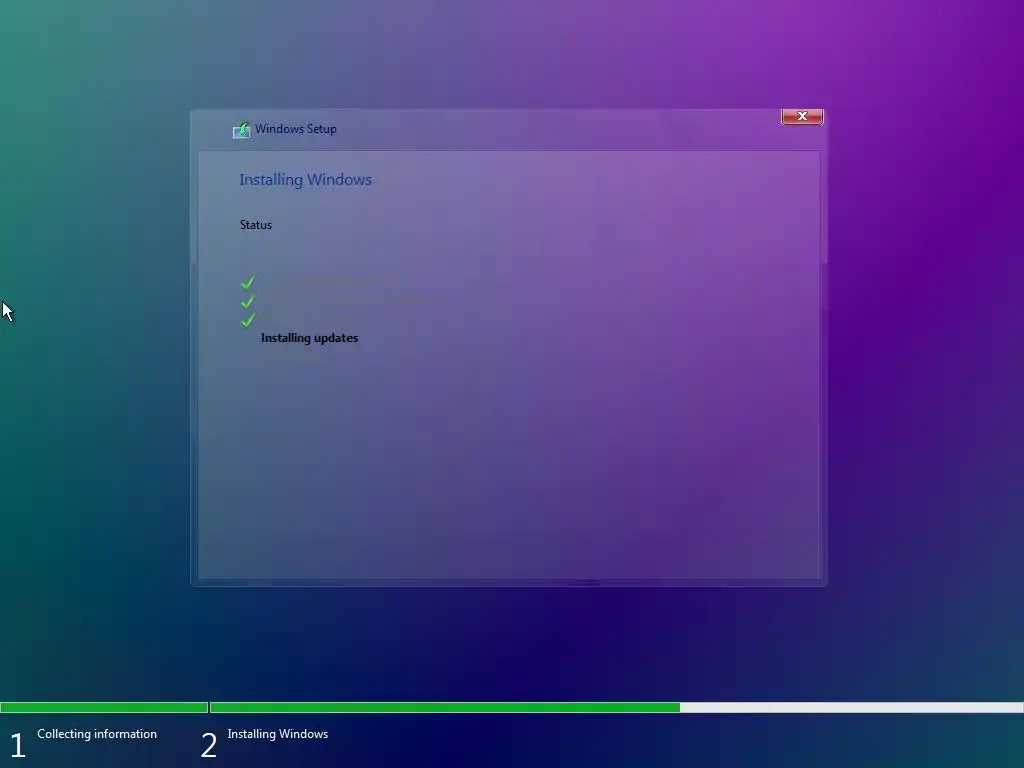This screenshot has height=768, width=1024.
Task: Click the step number 1 at the bottom
Action: [18, 745]
